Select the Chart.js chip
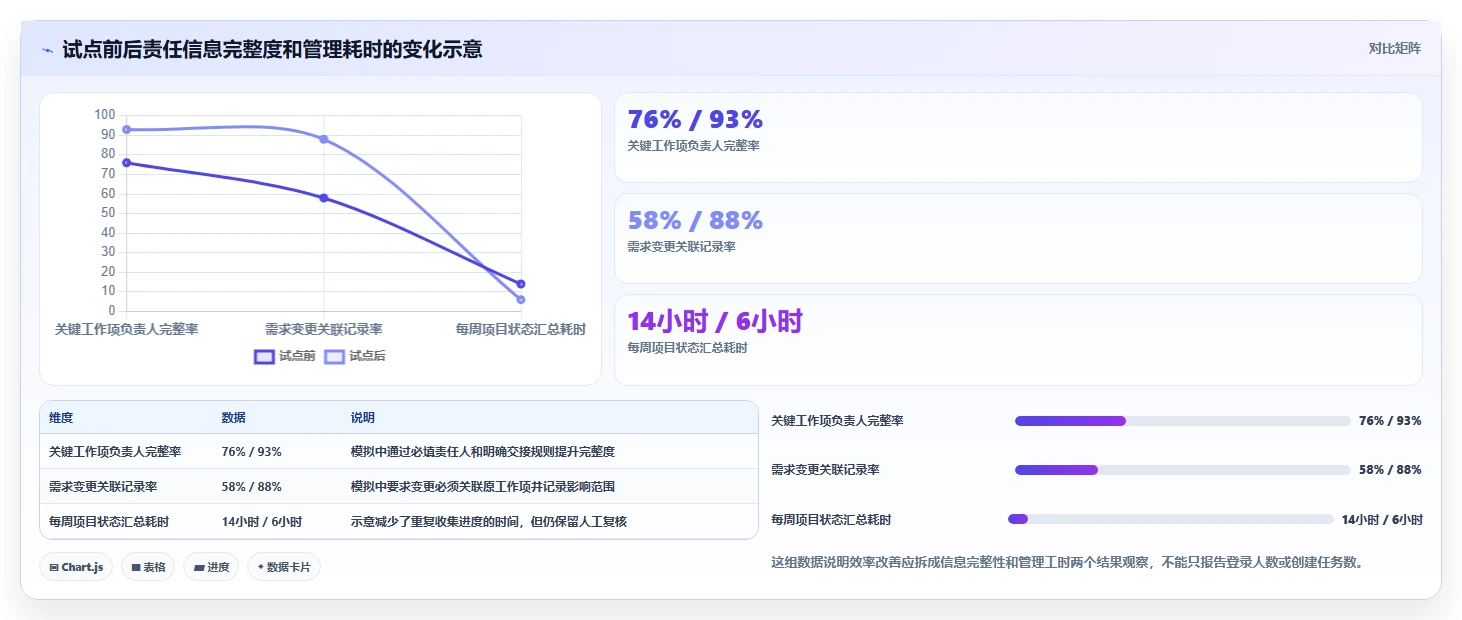1462x620 pixels. click(77, 567)
